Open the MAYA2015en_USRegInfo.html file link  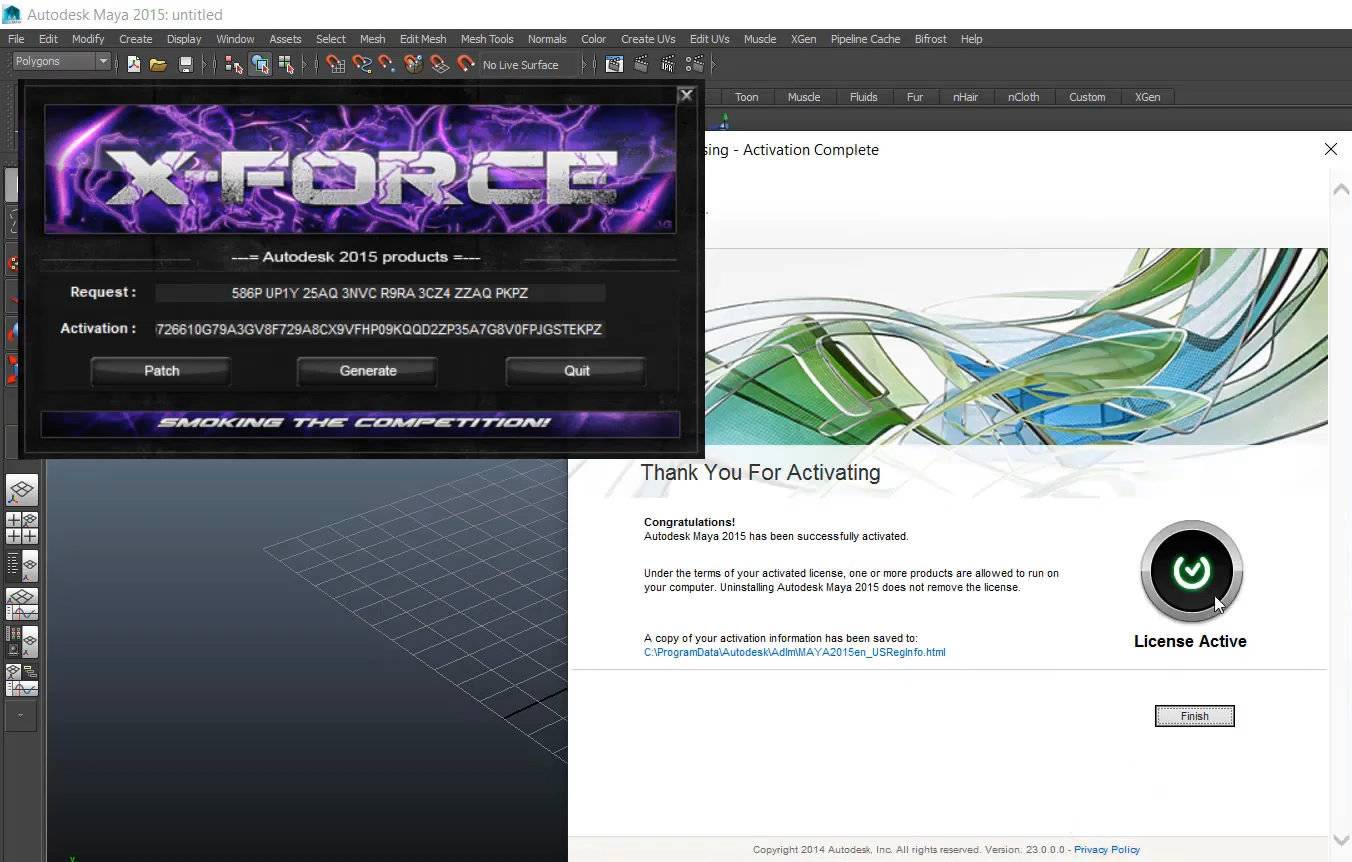coord(794,652)
